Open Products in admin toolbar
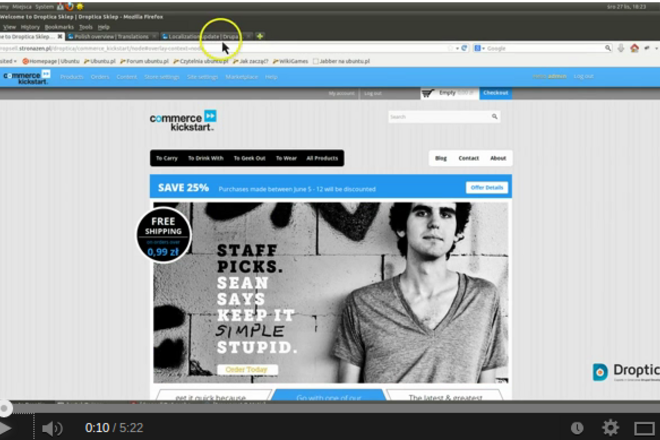 pos(72,77)
